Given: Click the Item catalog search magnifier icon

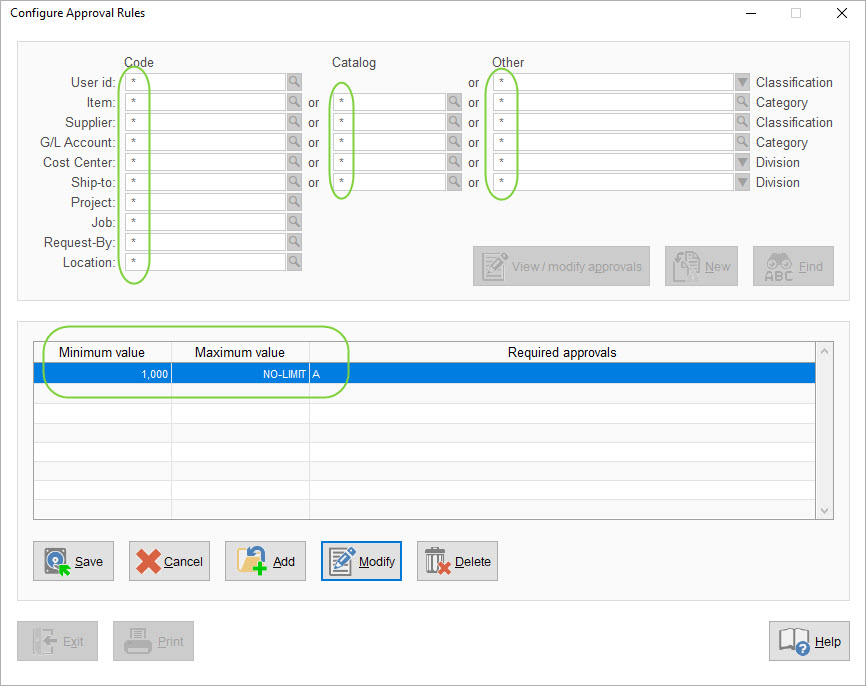Looking at the screenshot, I should coord(452,102).
